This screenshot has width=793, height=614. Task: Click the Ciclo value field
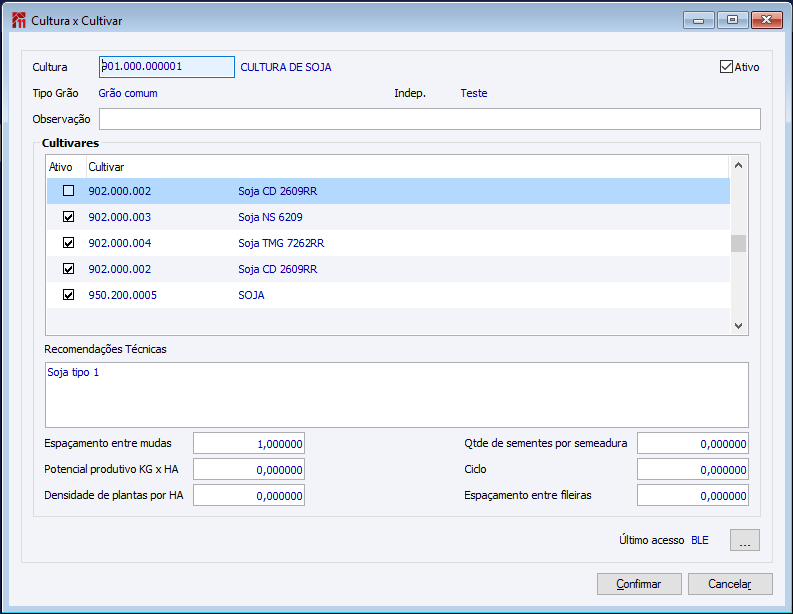click(x=692, y=470)
